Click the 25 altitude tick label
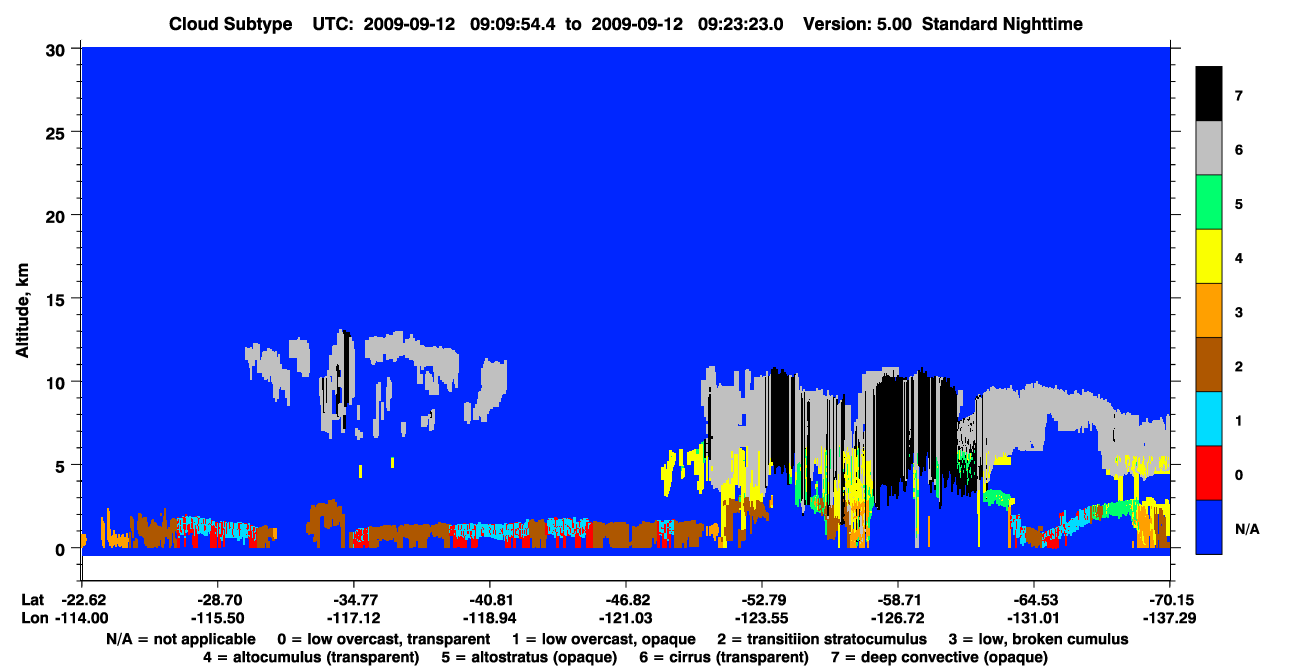Viewport: 1300px width, 667px height. (x=57, y=132)
